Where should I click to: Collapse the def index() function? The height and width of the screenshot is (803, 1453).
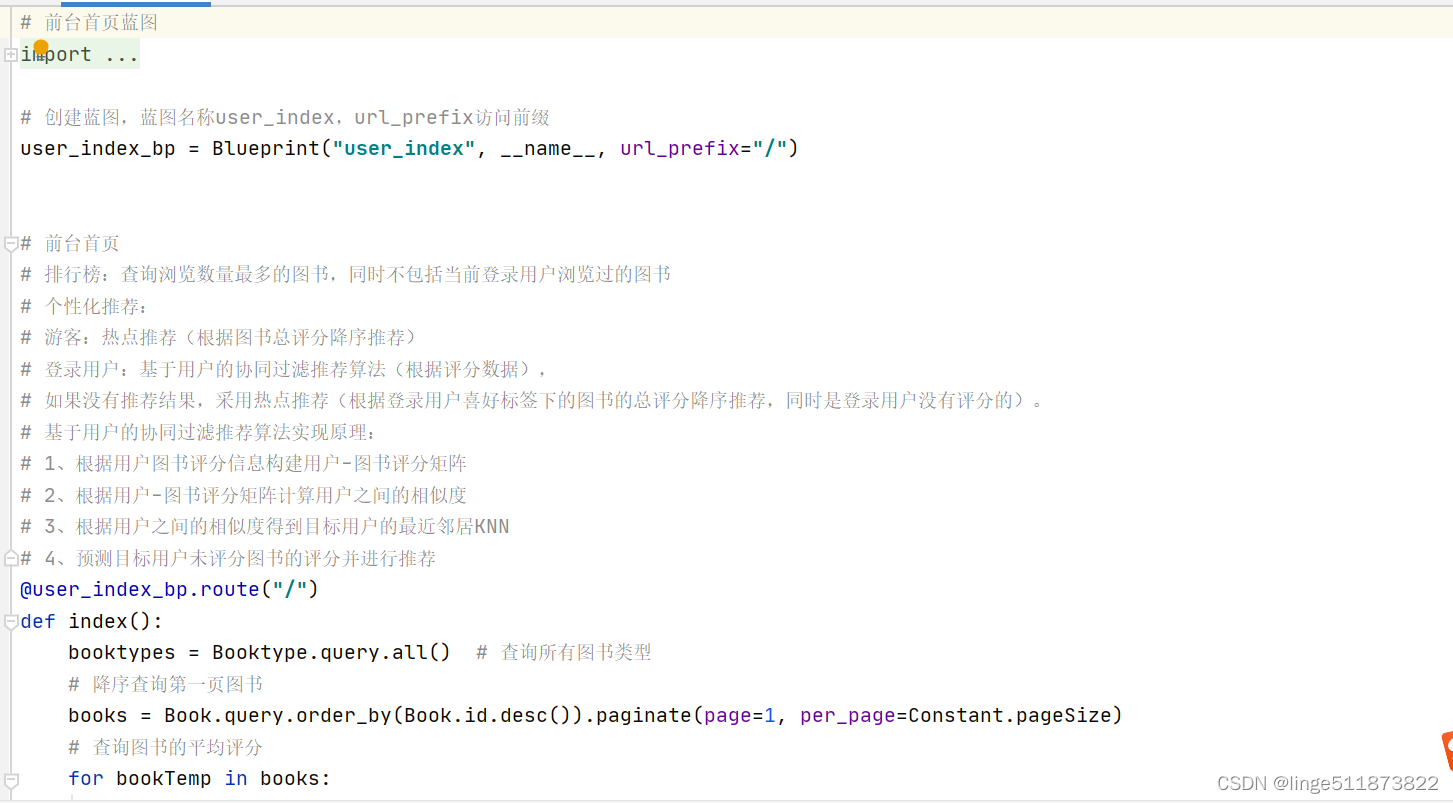coord(10,621)
